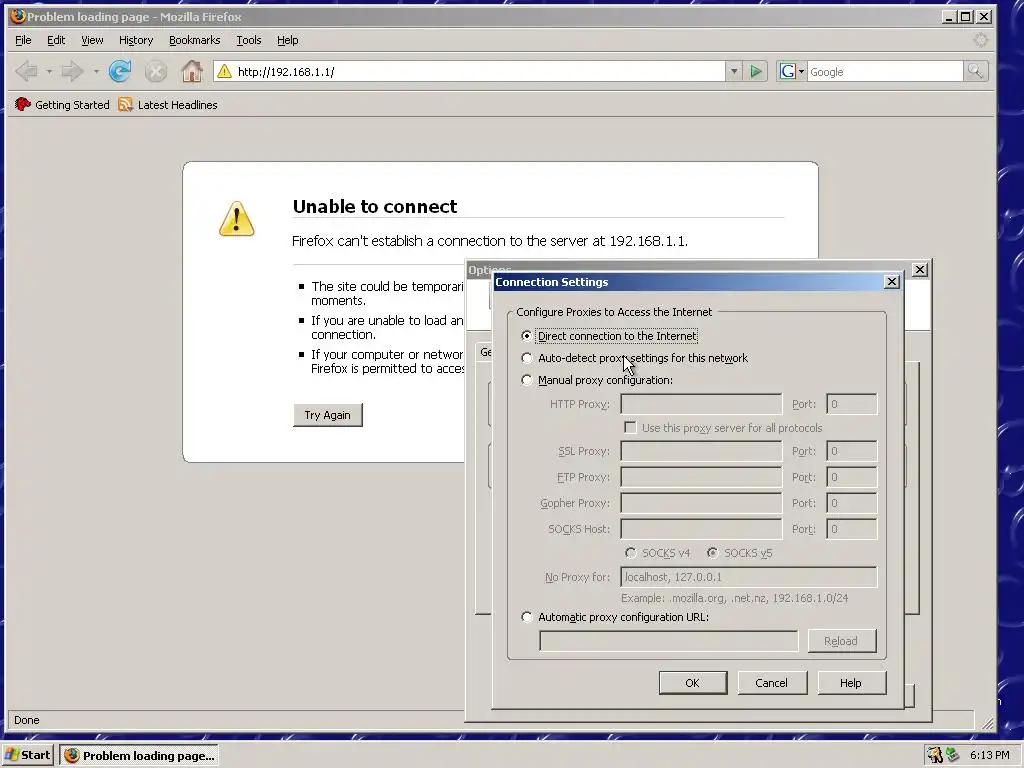Open the History menu

pyautogui.click(x=136, y=40)
